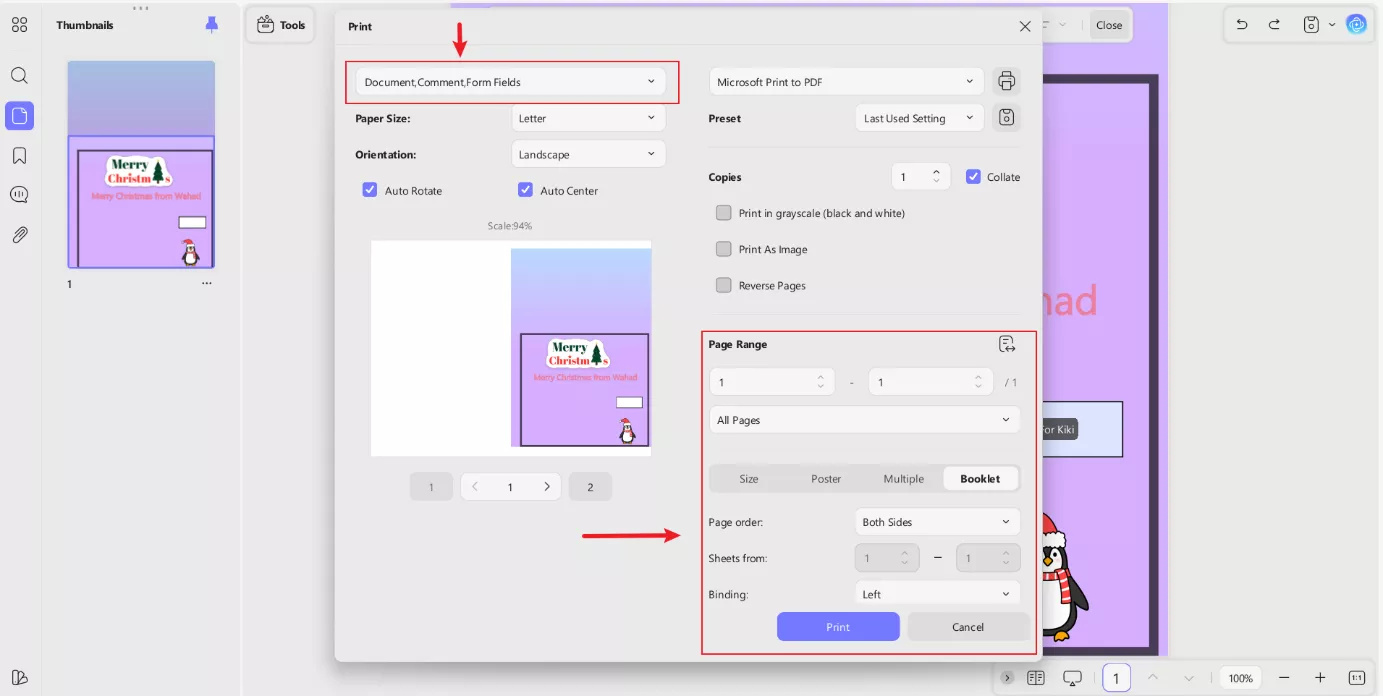The height and width of the screenshot is (696, 1383).
Task: Select the Multiple print layout tab
Action: pos(903,478)
